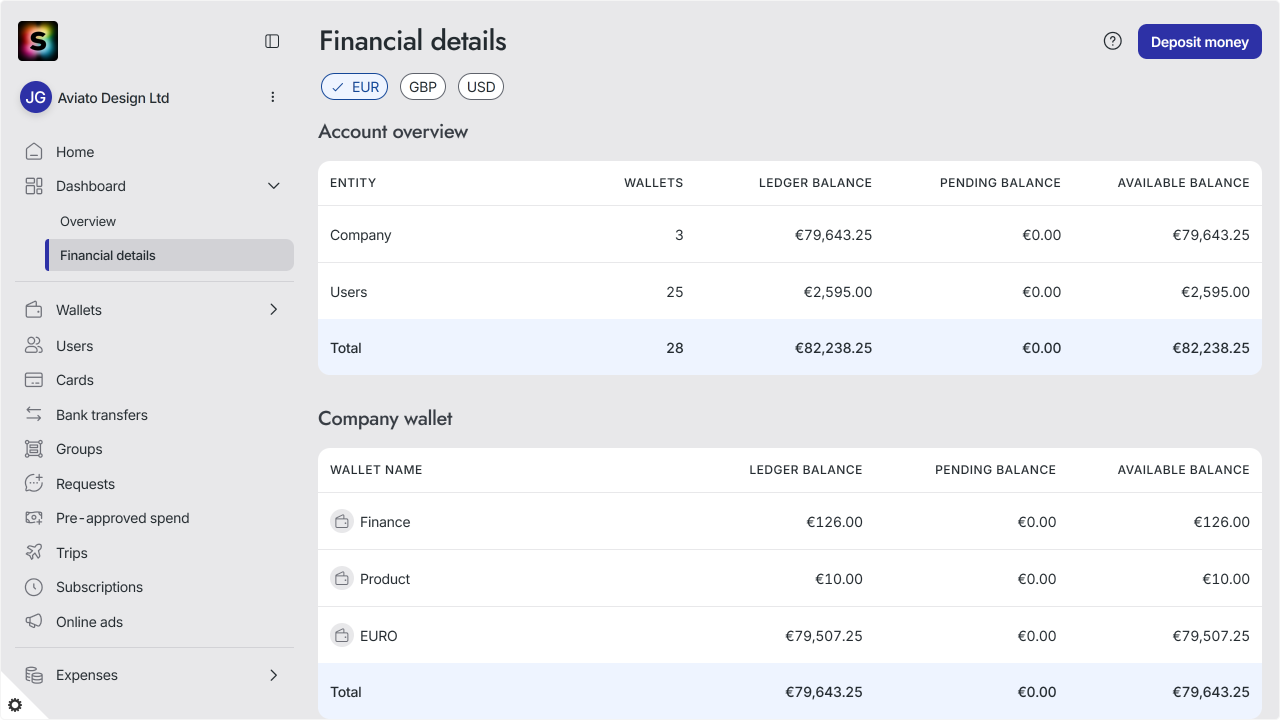This screenshot has width=1280, height=720.
Task: Open the Aviato Design Ltd options menu
Action: point(273,97)
